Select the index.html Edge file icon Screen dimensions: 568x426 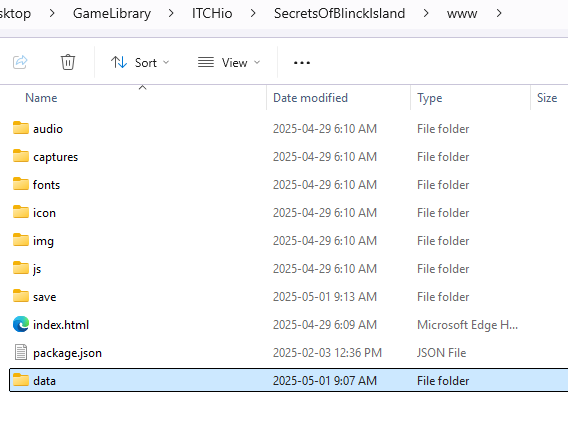click(21, 324)
